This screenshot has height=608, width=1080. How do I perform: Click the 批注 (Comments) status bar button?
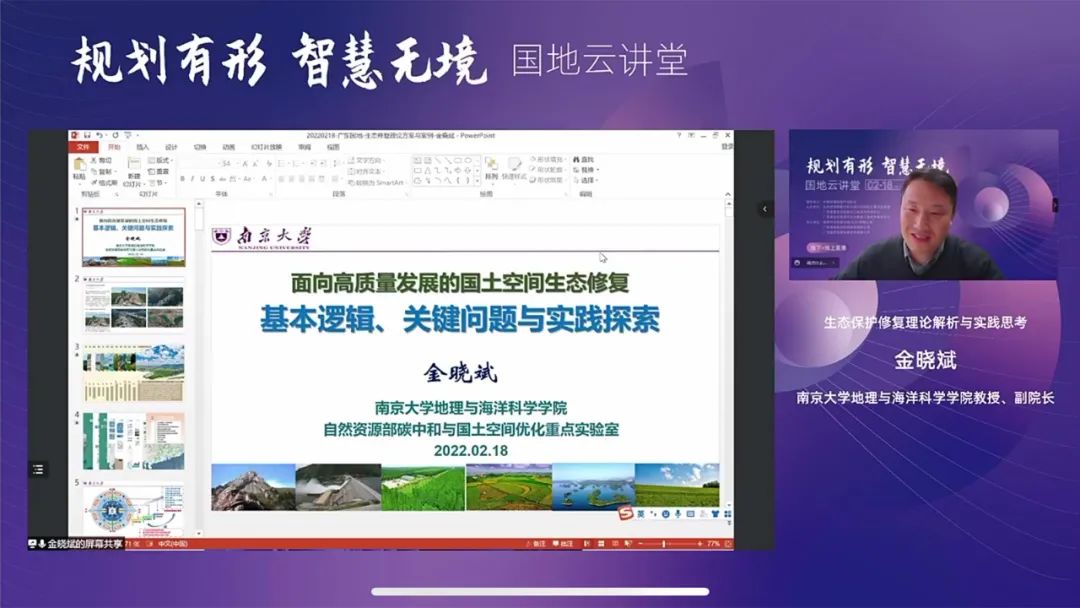563,544
